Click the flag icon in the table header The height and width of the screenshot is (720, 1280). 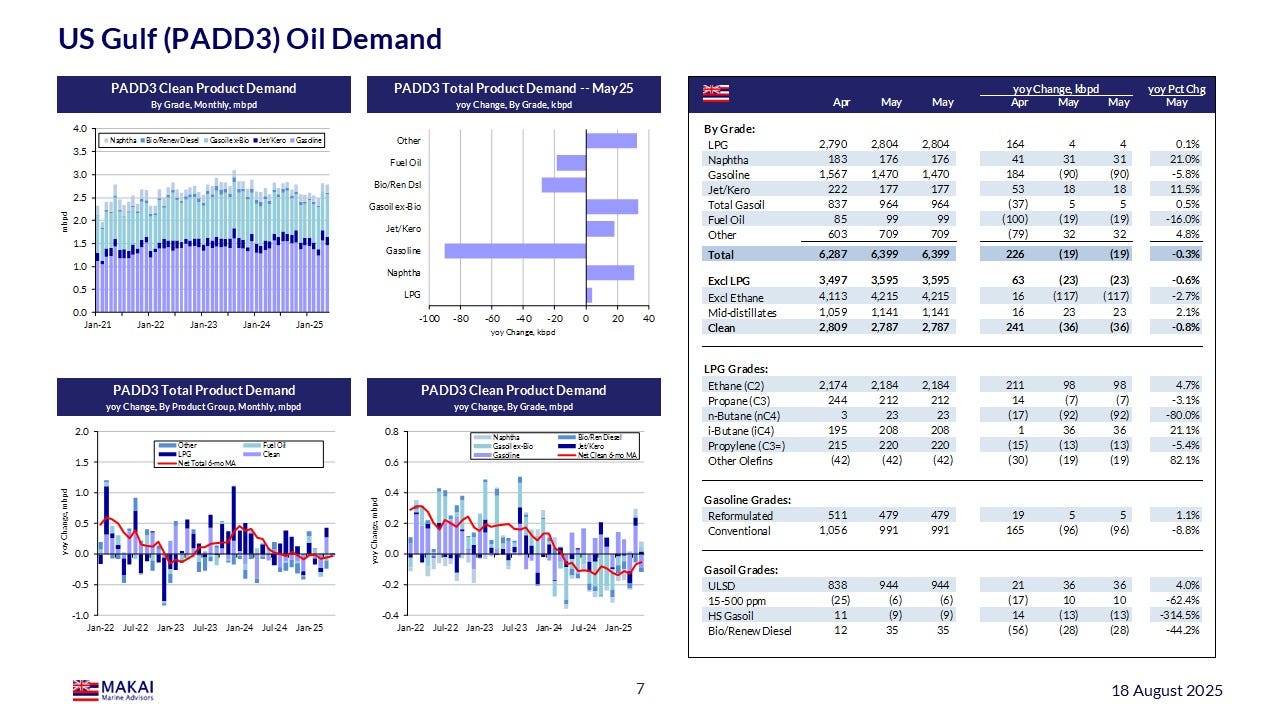click(716, 92)
